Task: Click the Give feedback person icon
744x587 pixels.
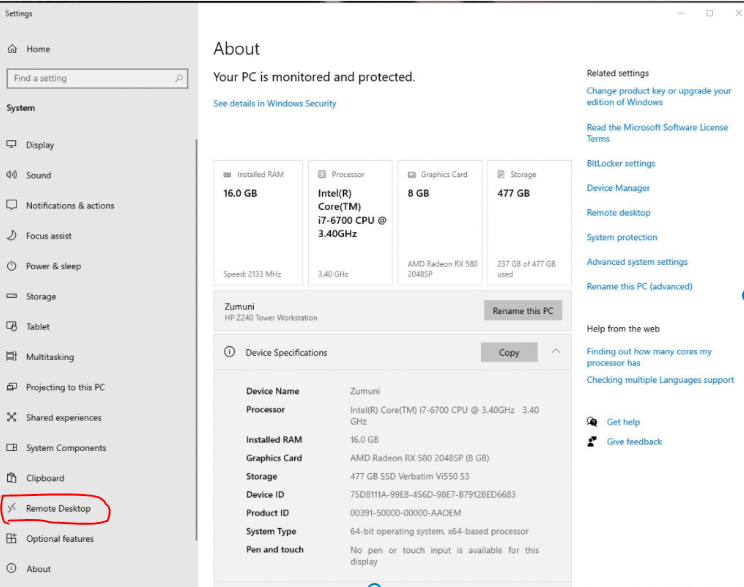Action: click(592, 441)
